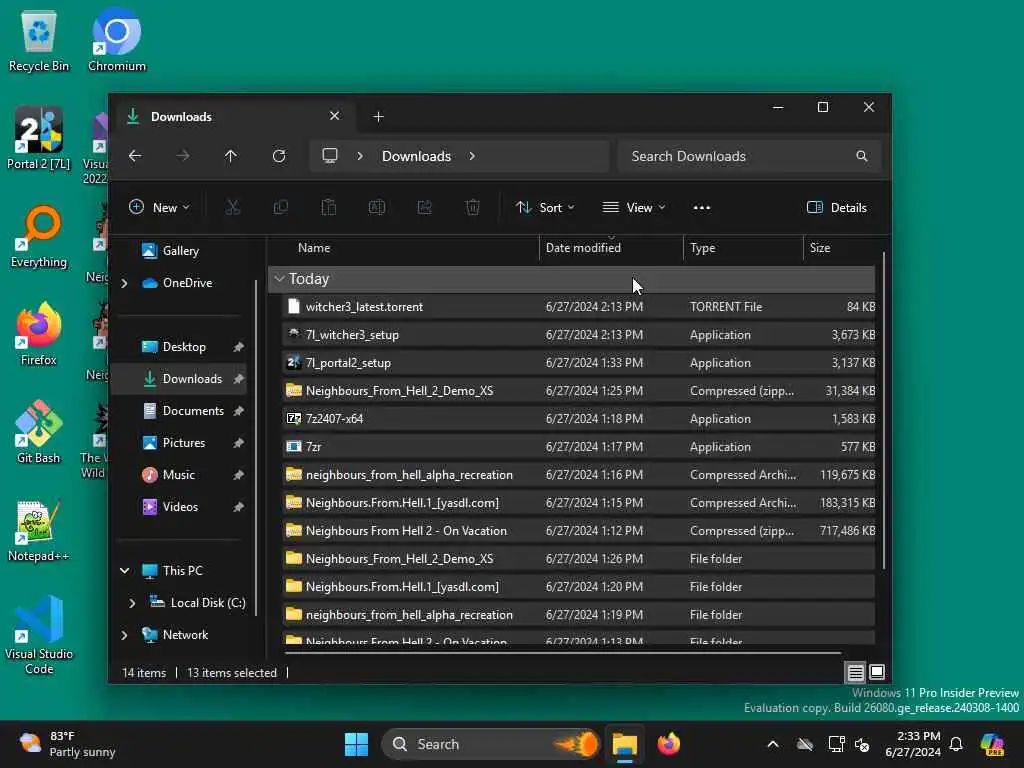The height and width of the screenshot is (768, 1024).
Task: Open Git Bash desktop shortcut
Action: click(x=39, y=432)
